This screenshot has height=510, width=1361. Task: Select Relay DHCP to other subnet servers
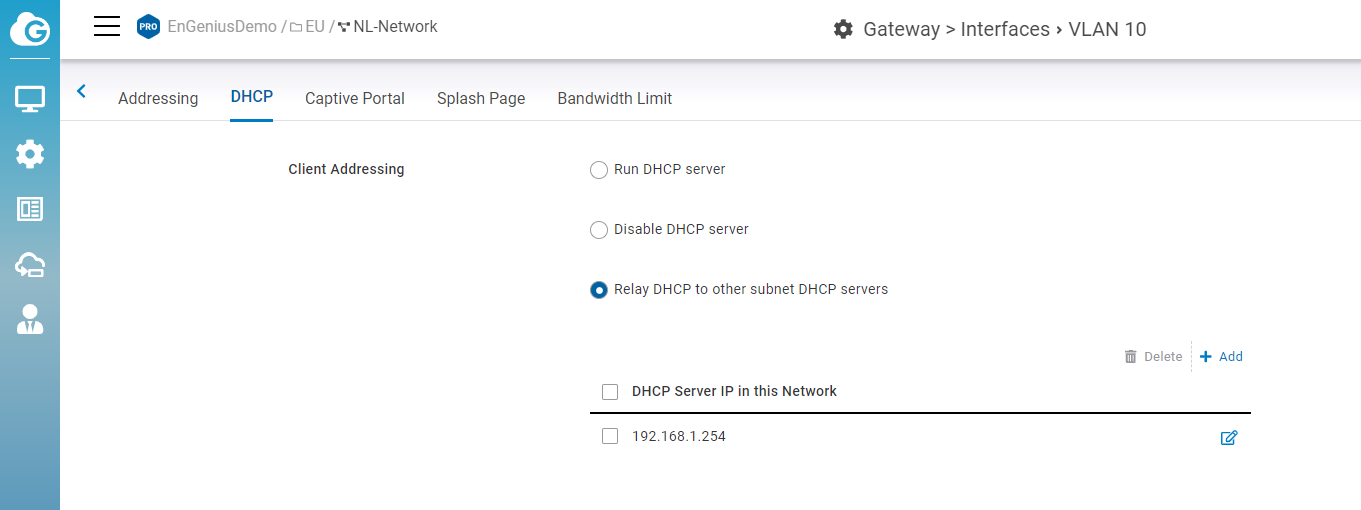point(599,290)
